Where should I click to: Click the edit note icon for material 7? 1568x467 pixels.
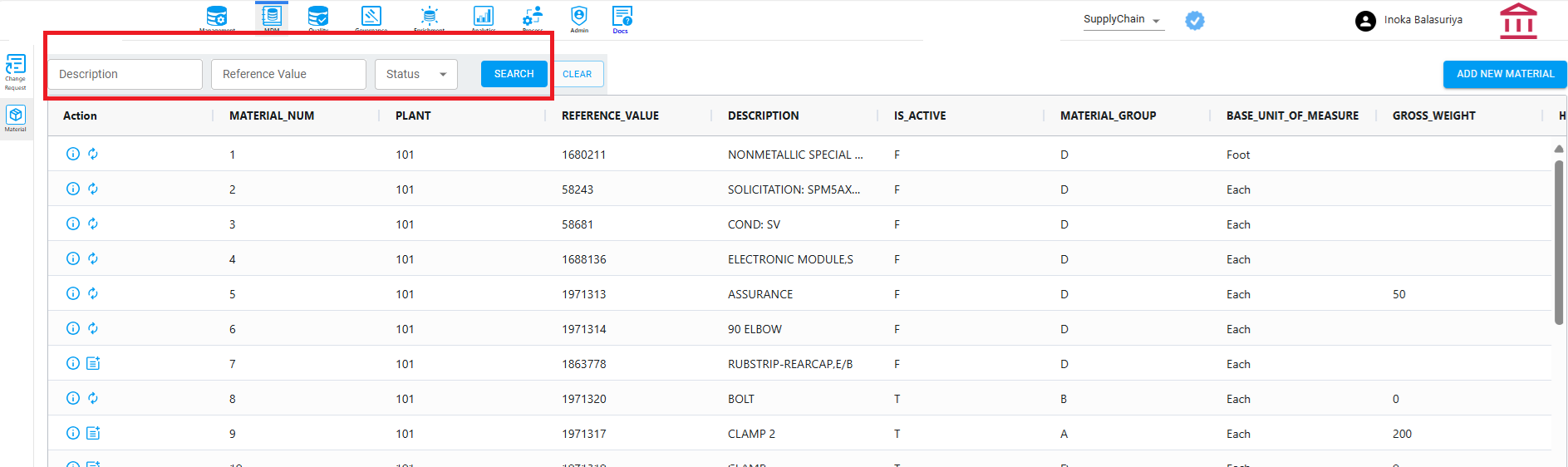(x=93, y=363)
